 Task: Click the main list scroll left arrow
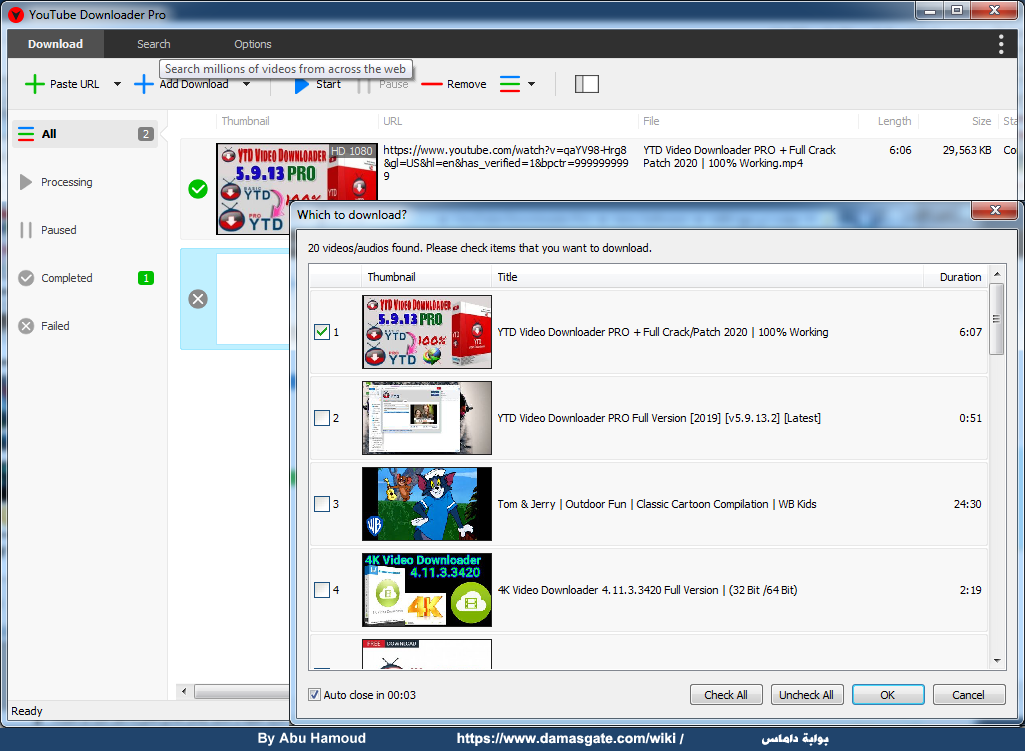click(184, 691)
